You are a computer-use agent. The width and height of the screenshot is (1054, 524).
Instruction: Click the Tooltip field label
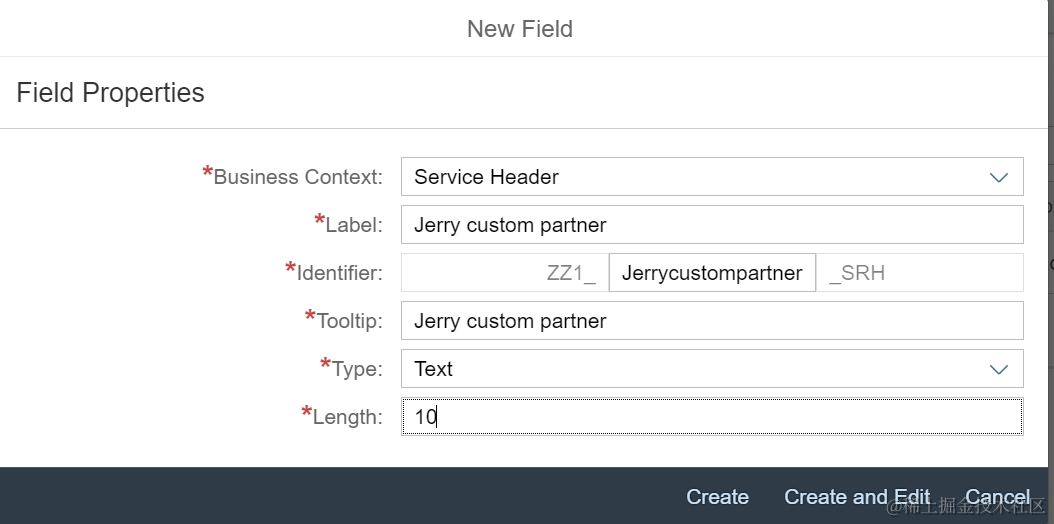pyautogui.click(x=349, y=321)
